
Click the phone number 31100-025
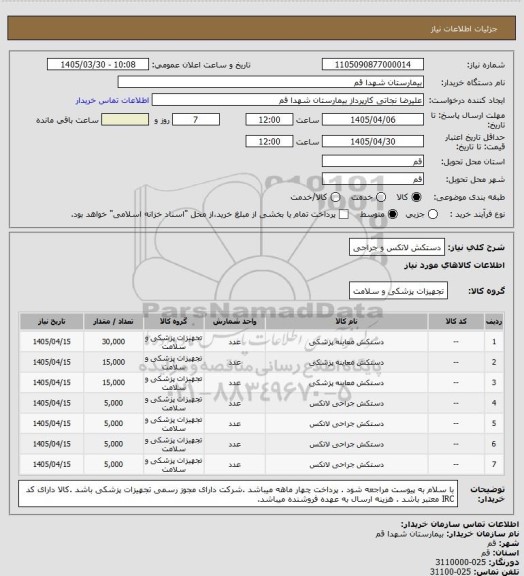tap(450, 572)
